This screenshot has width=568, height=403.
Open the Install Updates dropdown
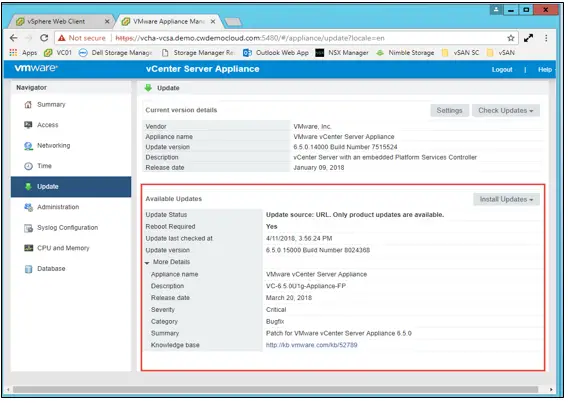tap(506, 200)
